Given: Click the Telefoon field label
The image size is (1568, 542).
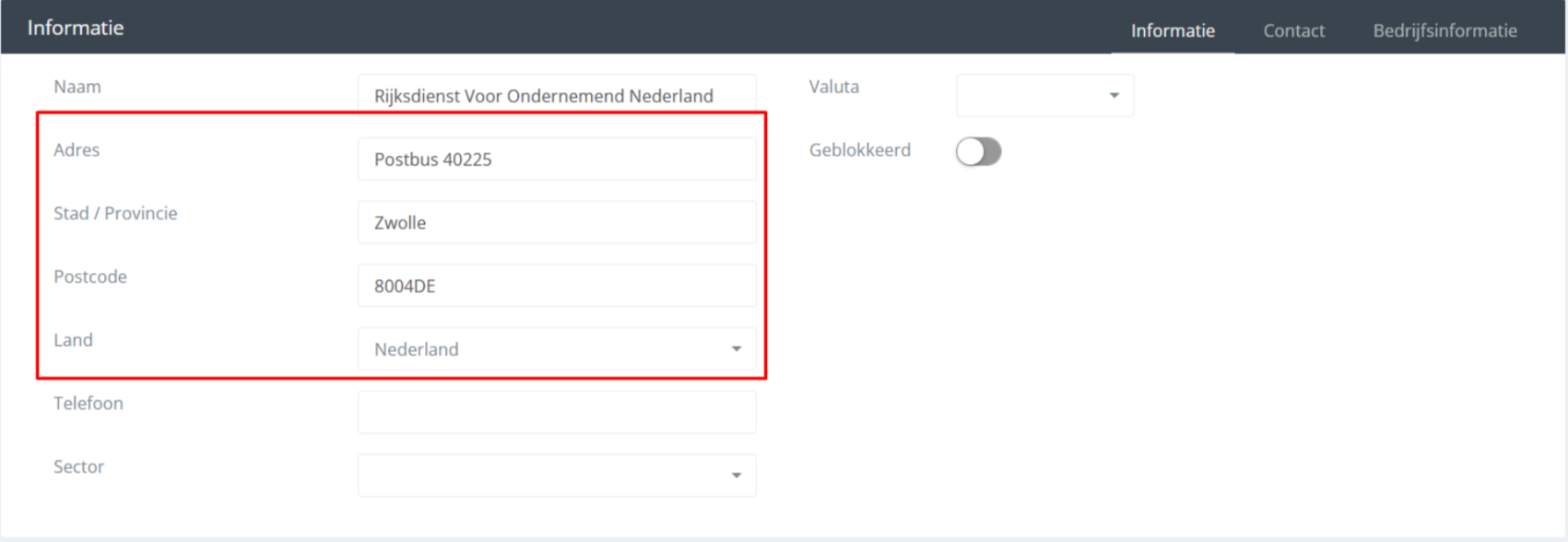Looking at the screenshot, I should pos(88,404).
